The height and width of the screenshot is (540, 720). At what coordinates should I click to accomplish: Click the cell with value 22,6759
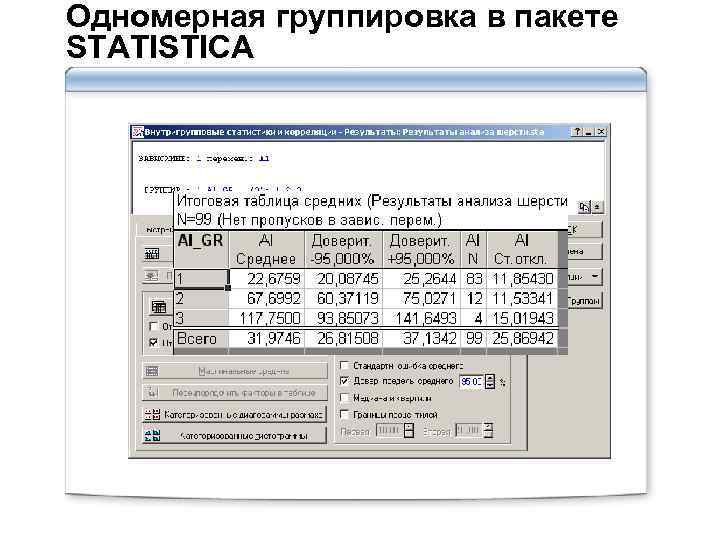pyautogui.click(x=267, y=279)
